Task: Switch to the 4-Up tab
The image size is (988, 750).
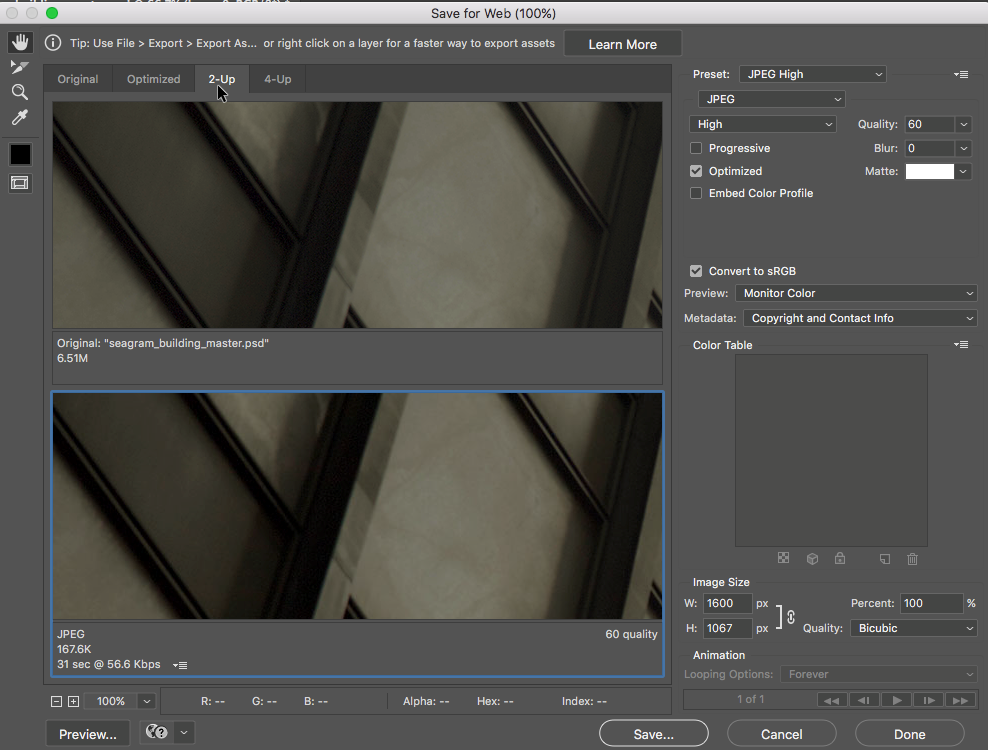Action: (277, 79)
